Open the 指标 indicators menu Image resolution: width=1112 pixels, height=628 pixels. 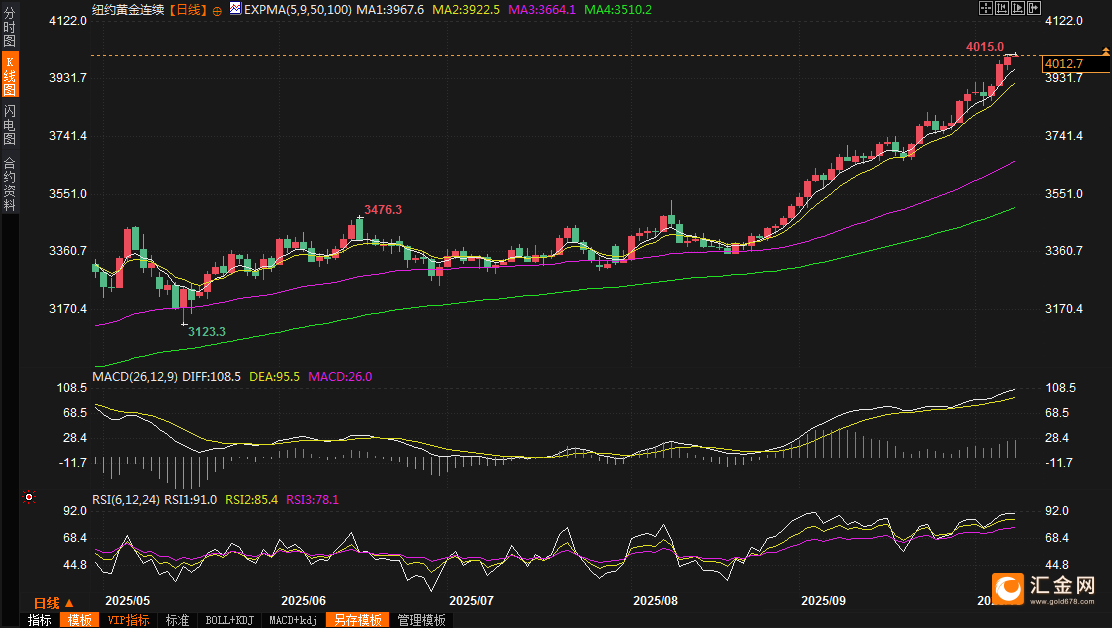tap(40, 620)
